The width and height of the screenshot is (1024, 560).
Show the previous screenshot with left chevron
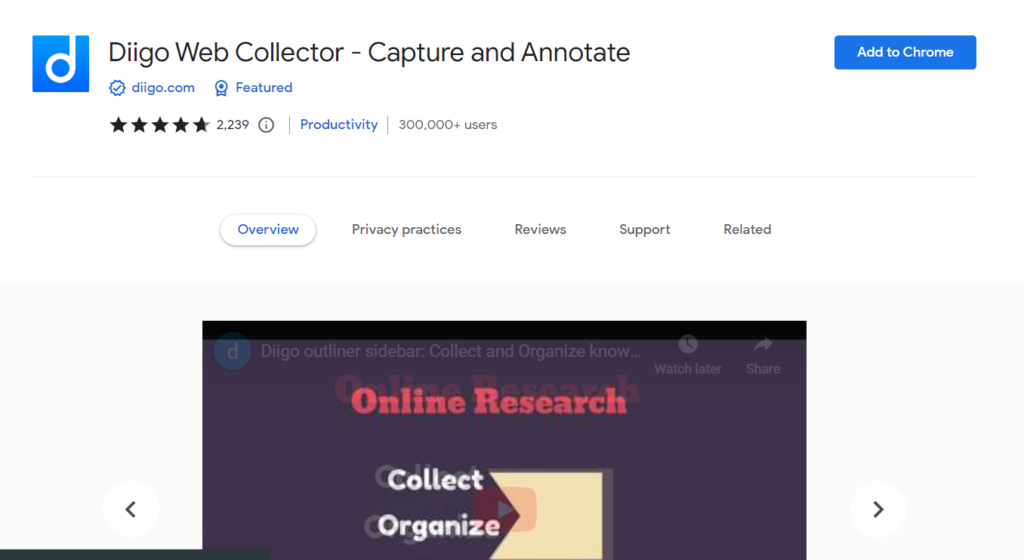(x=131, y=509)
